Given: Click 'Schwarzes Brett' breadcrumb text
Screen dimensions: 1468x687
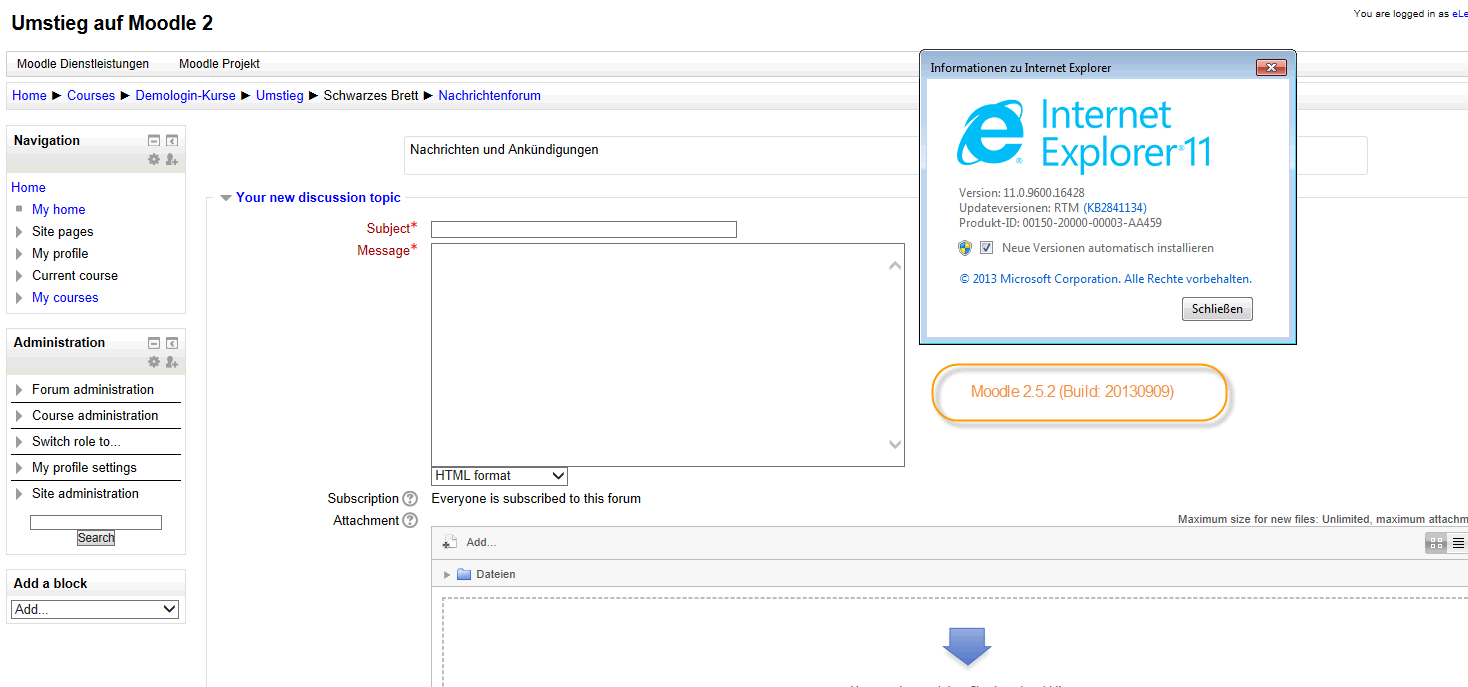Looking at the screenshot, I should (x=371, y=96).
